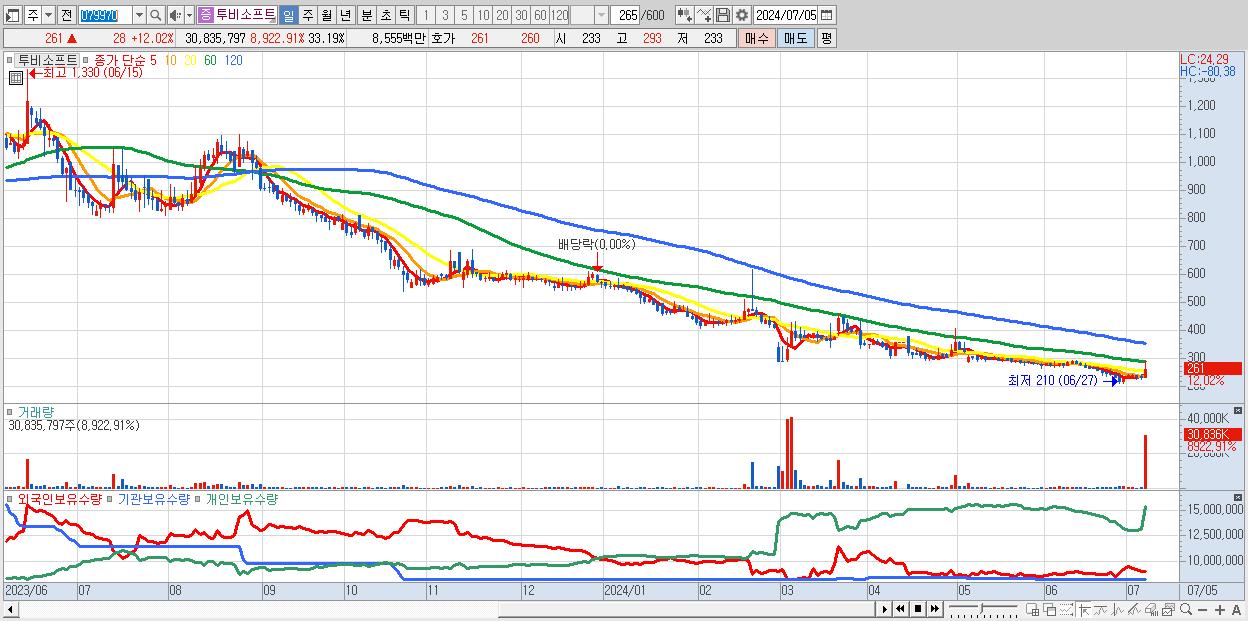Click the data table grid icon at chart corner
The image size is (1248, 621).
(x=16, y=78)
